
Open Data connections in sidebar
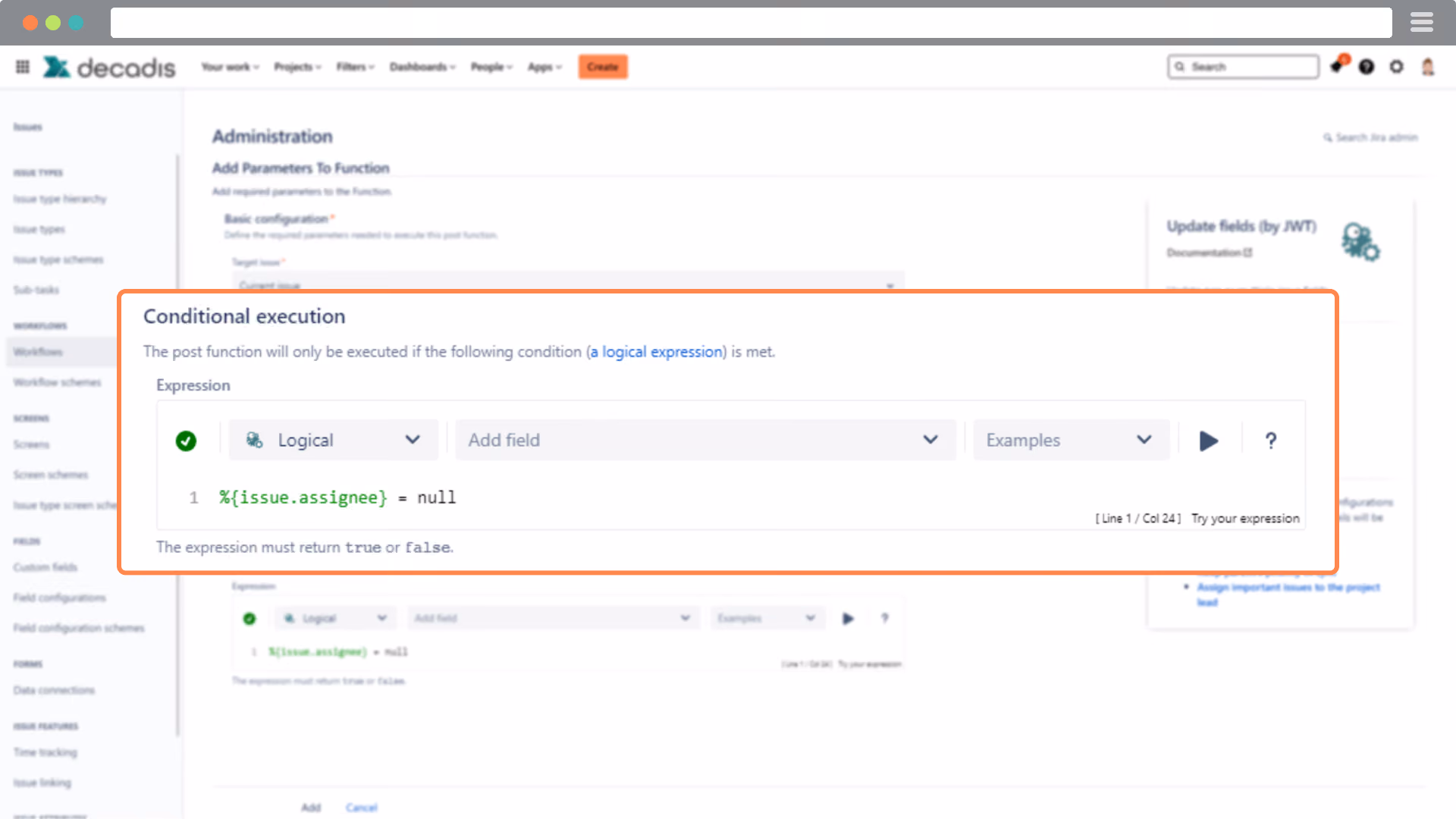pyautogui.click(x=54, y=690)
